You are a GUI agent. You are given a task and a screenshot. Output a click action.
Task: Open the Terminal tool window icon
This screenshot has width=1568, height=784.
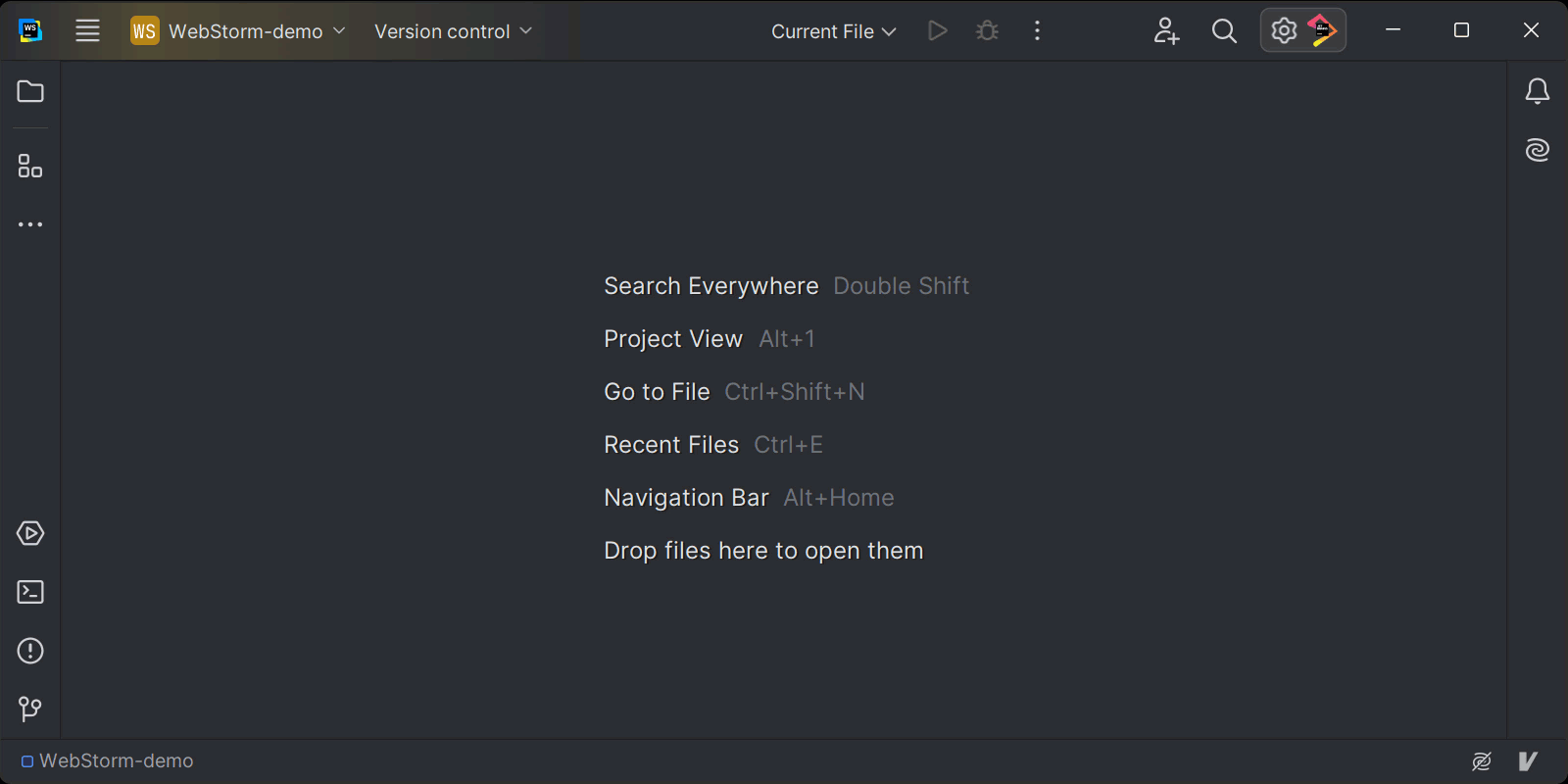pyautogui.click(x=29, y=592)
